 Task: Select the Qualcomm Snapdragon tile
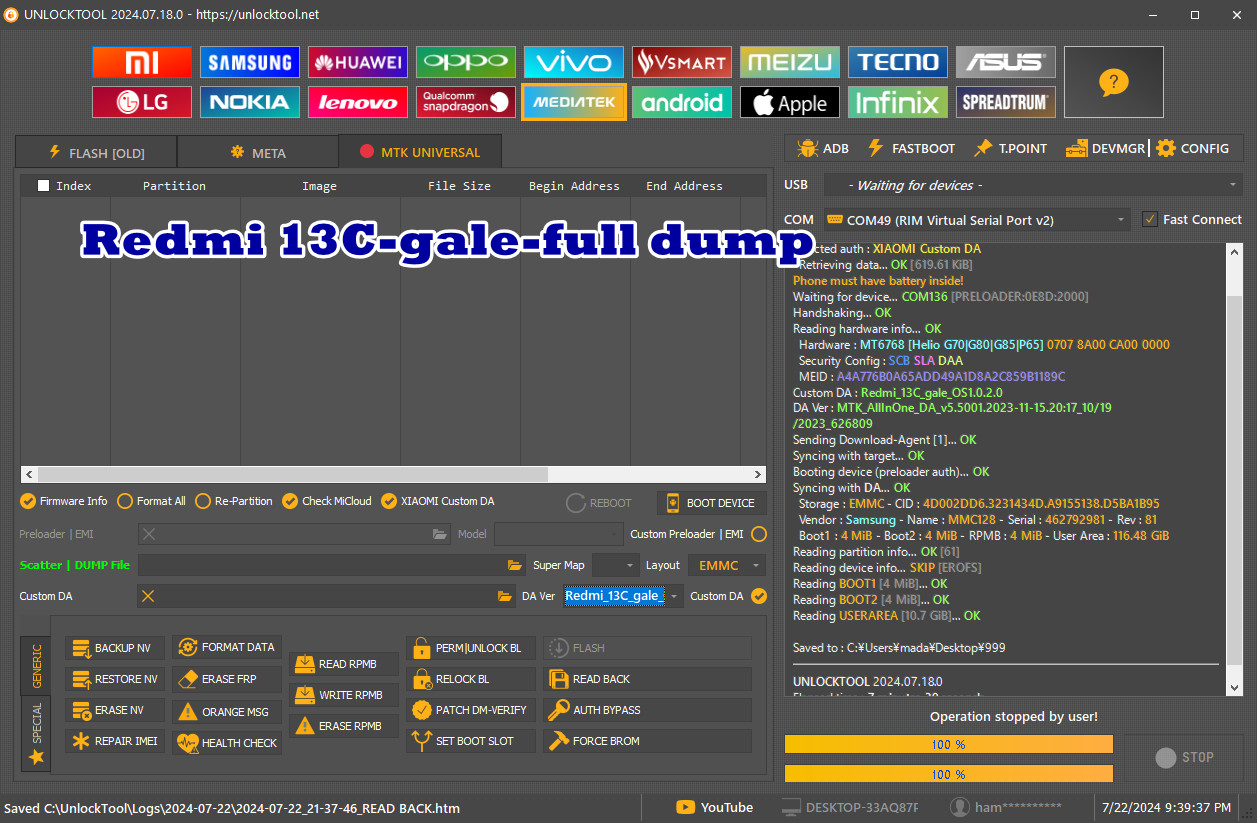(x=466, y=102)
